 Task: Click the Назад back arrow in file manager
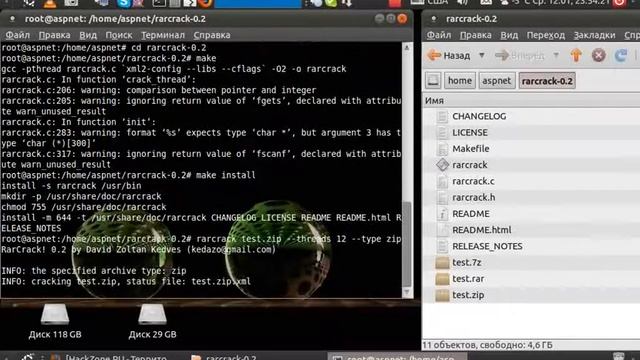[x=448, y=56]
